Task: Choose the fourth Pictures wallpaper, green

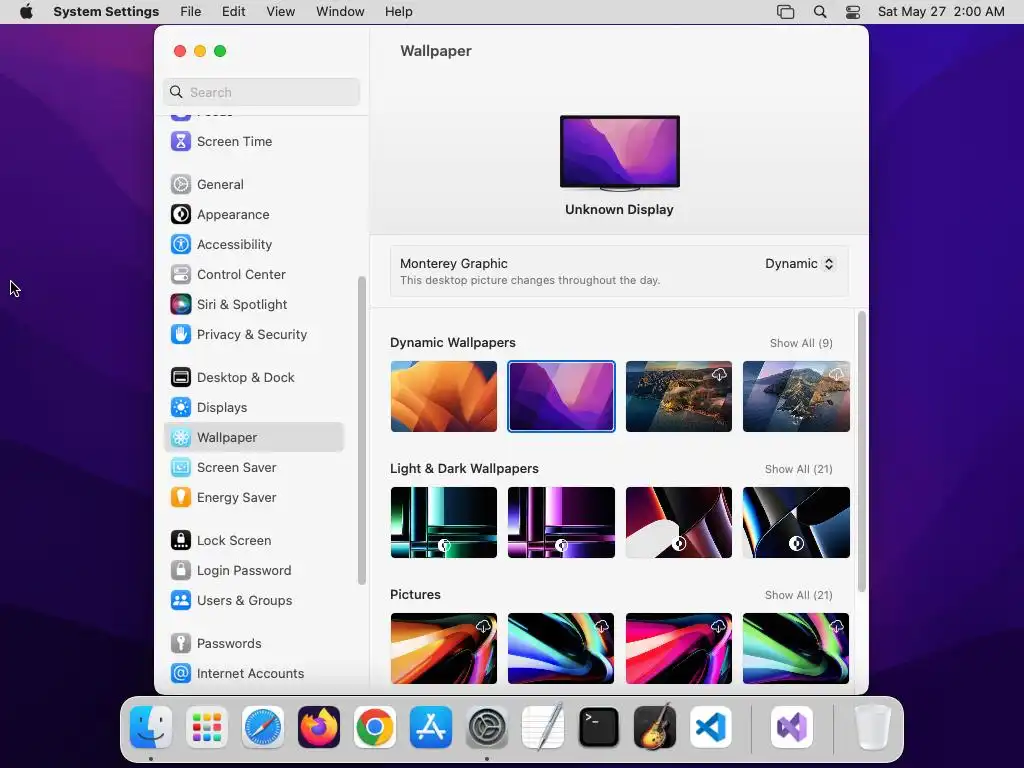Action: click(796, 648)
